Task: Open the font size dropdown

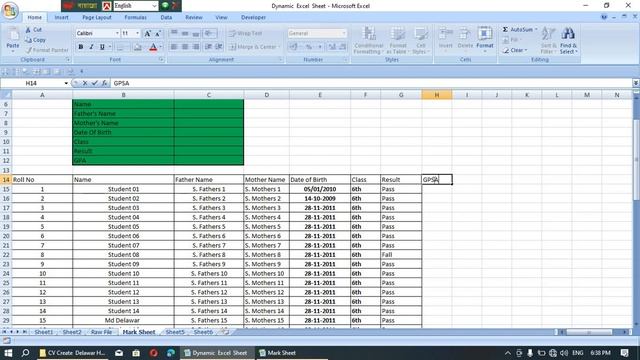Action: pyautogui.click(x=138, y=33)
